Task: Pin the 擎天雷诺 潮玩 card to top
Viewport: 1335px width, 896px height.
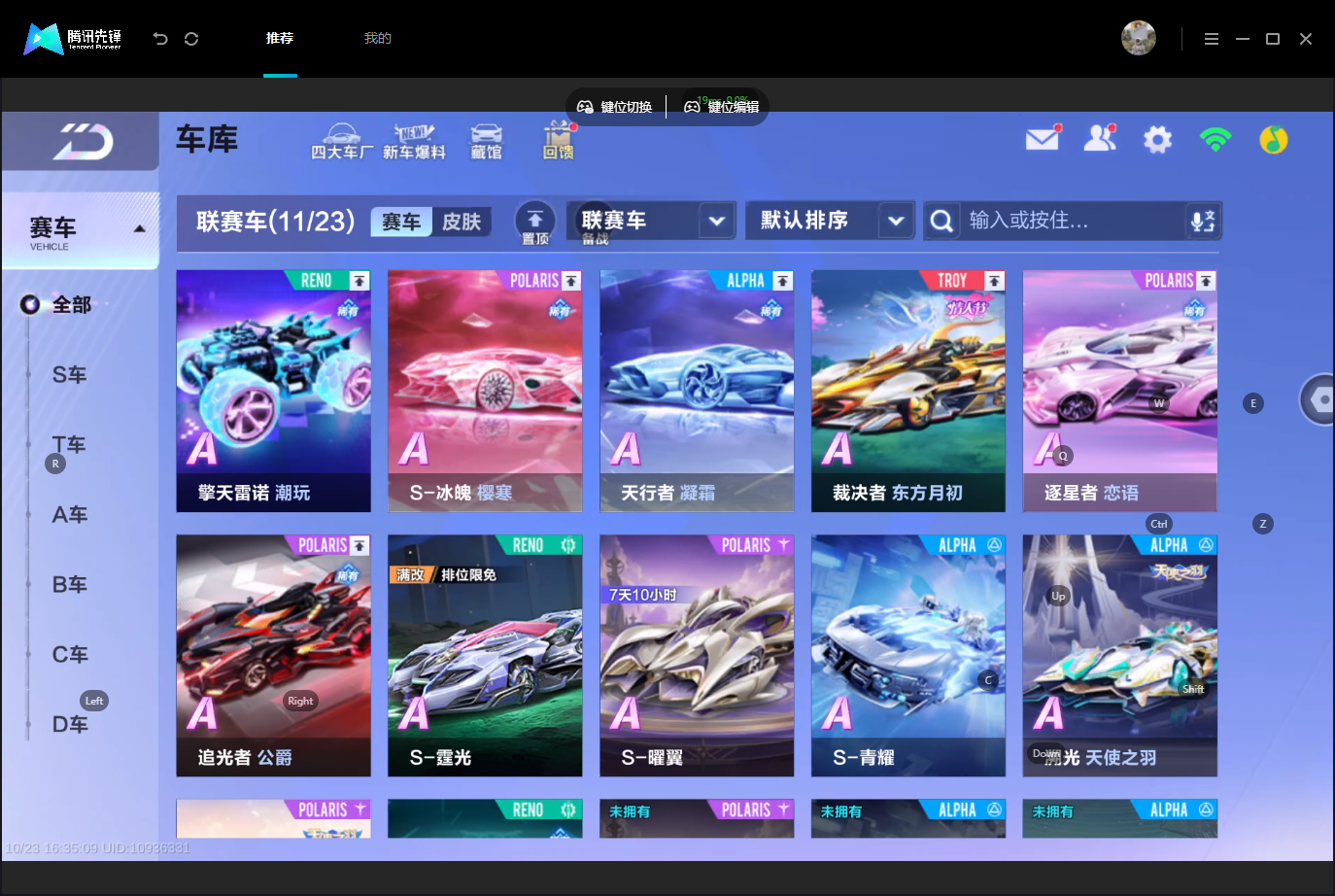Action: pos(359,281)
